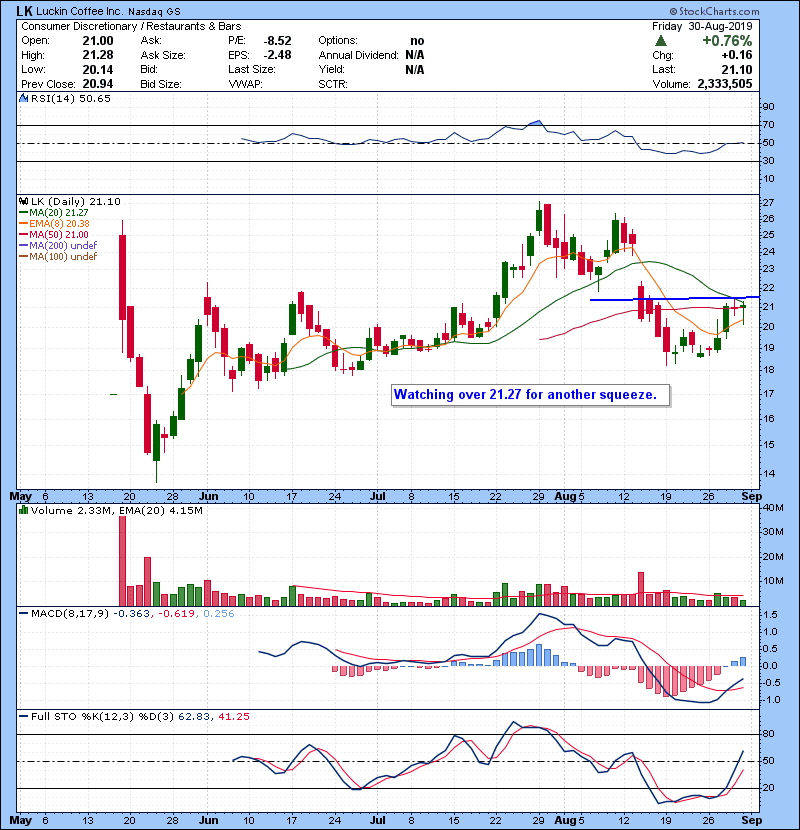Click the 14 price level on right axis
This screenshot has width=800, height=830.
point(768,474)
